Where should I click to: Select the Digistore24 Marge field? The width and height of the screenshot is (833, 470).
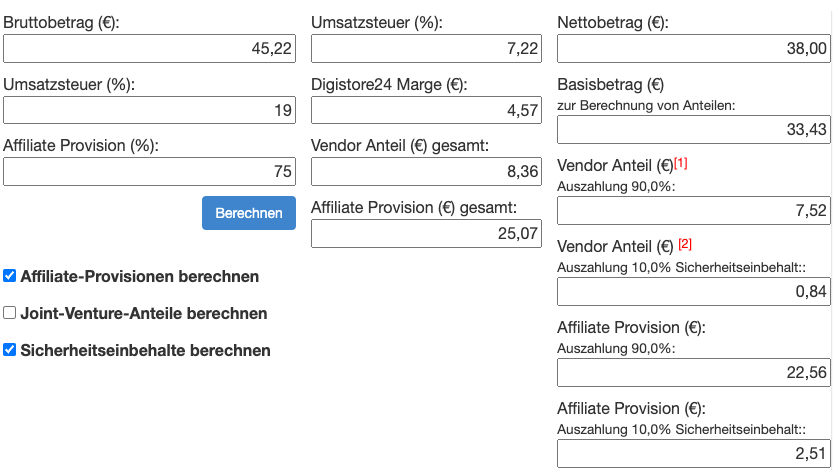(427, 110)
